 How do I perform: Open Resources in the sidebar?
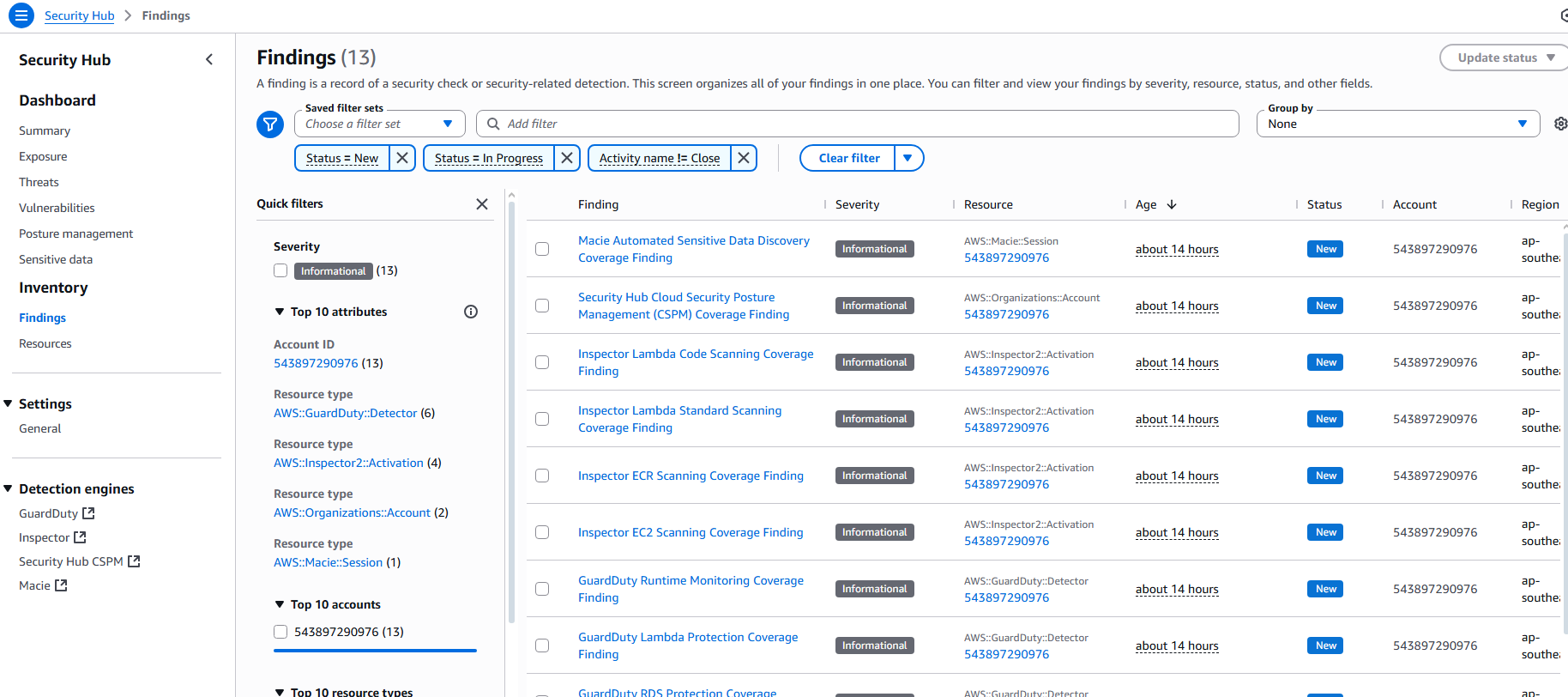tap(45, 343)
